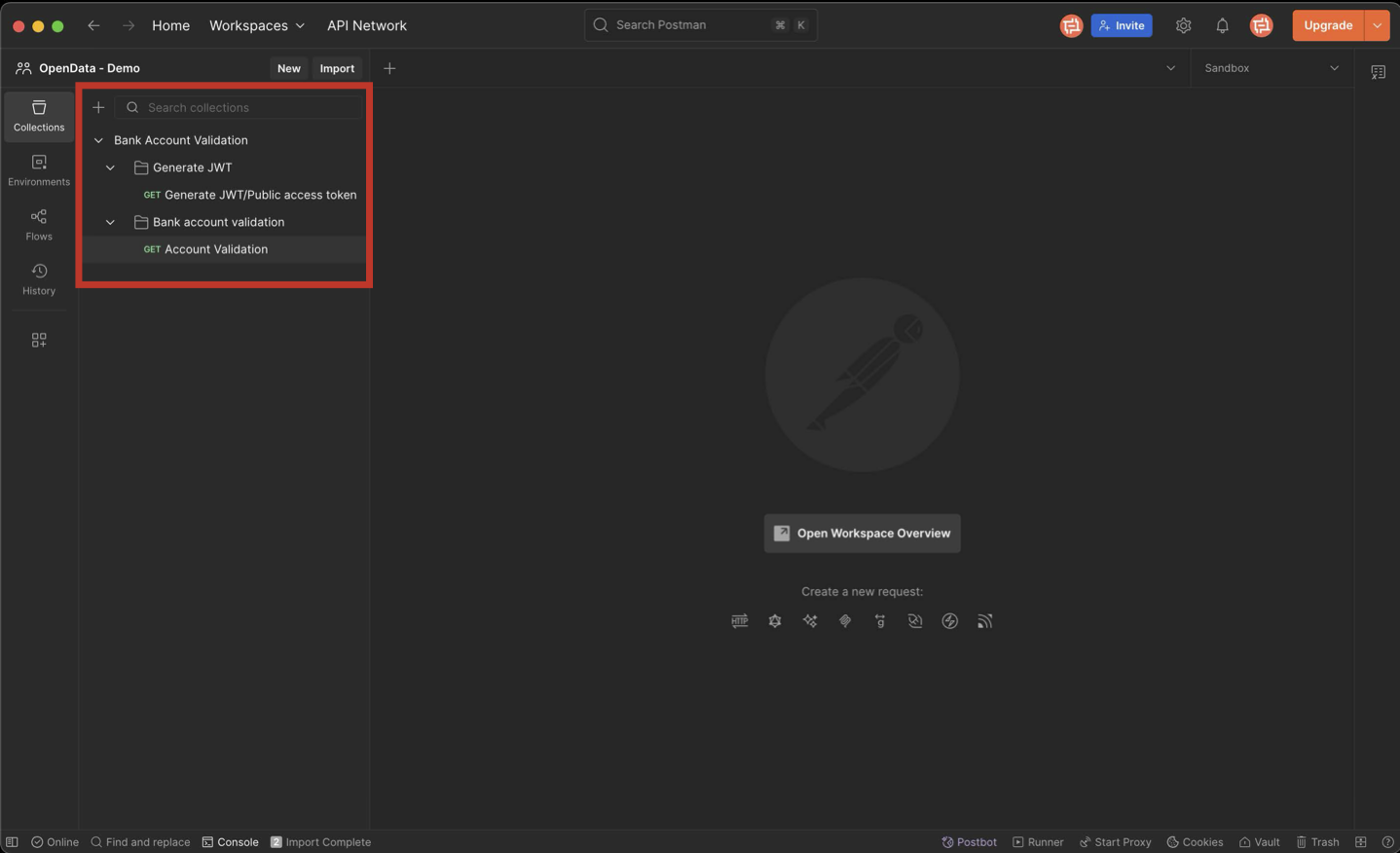The height and width of the screenshot is (853, 1400).
Task: Go to Home
Action: 170,25
